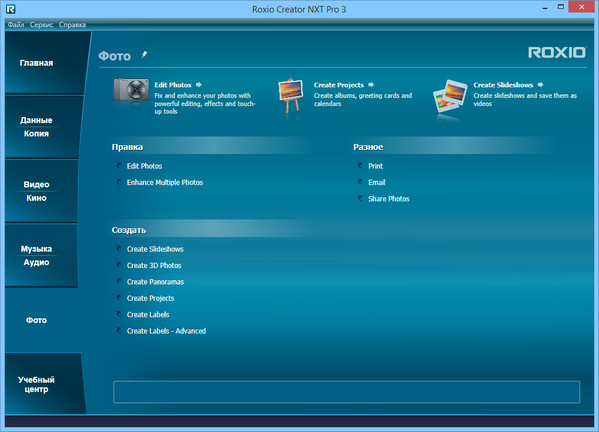The image size is (599, 432).
Task: Minimize the Roxio Creator window
Action: coord(545,8)
